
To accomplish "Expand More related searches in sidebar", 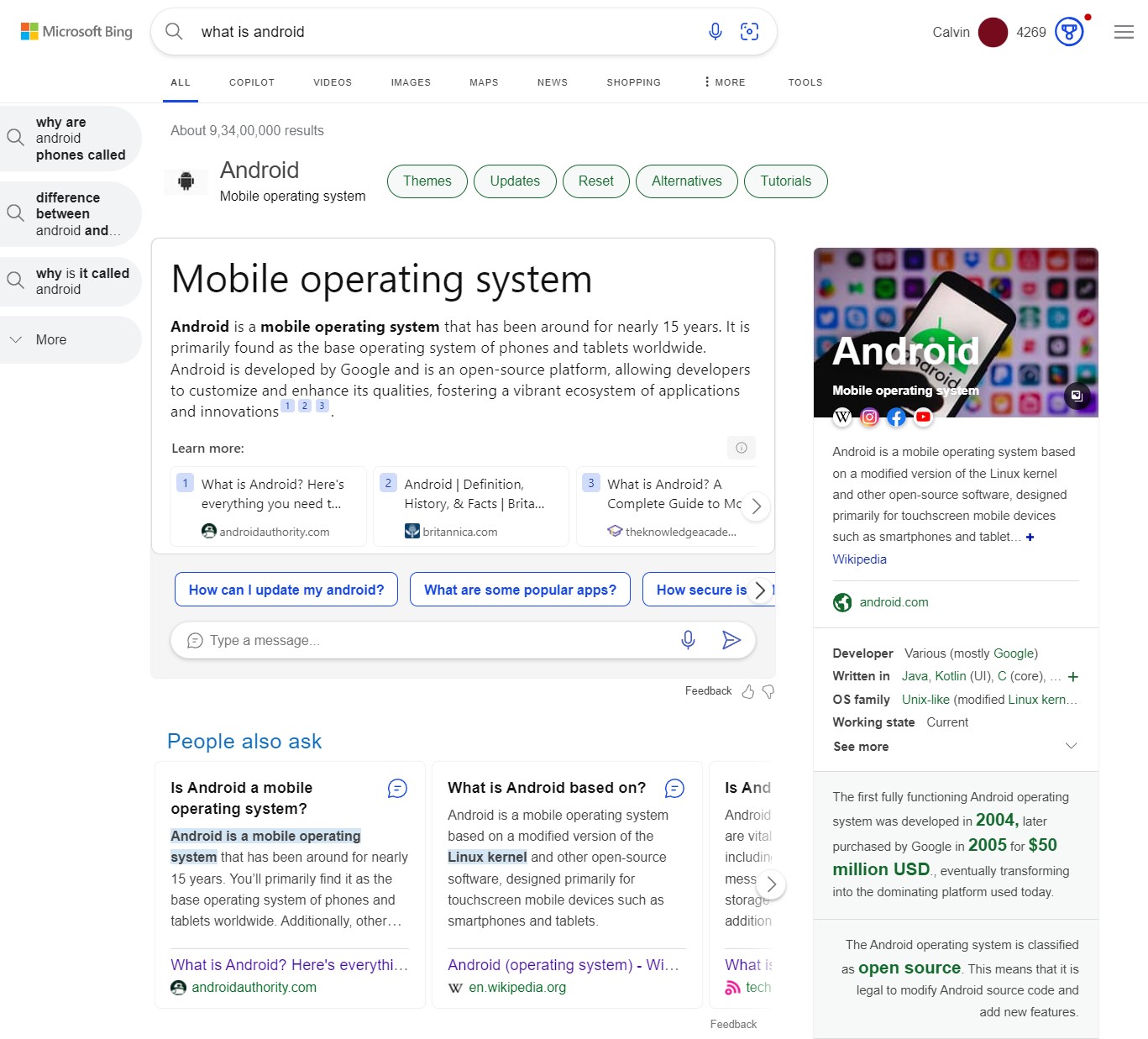I will click(50, 340).
